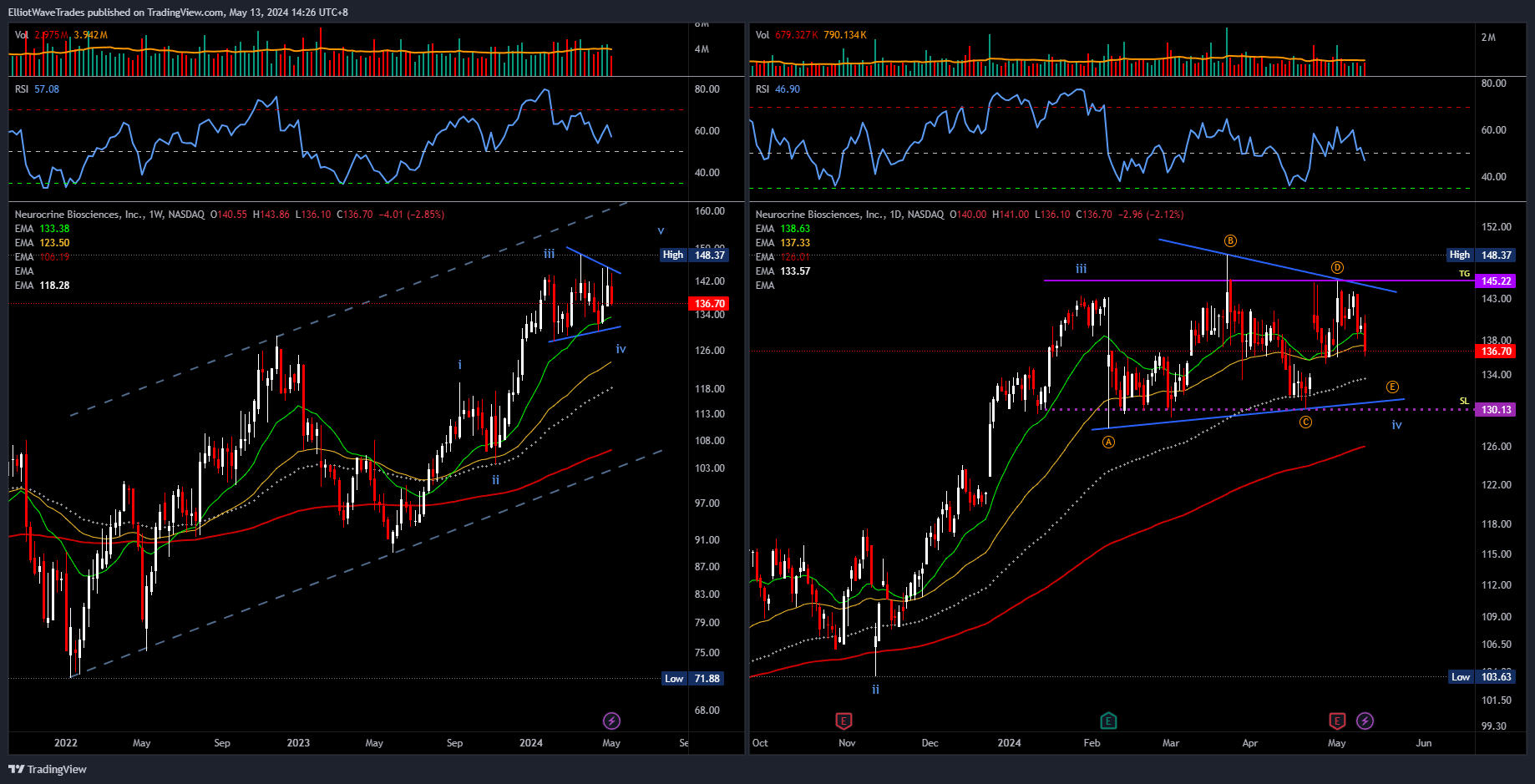This screenshot has height=784, width=1535.
Task: Select wave label iv on daily chart
Action: click(x=1396, y=425)
